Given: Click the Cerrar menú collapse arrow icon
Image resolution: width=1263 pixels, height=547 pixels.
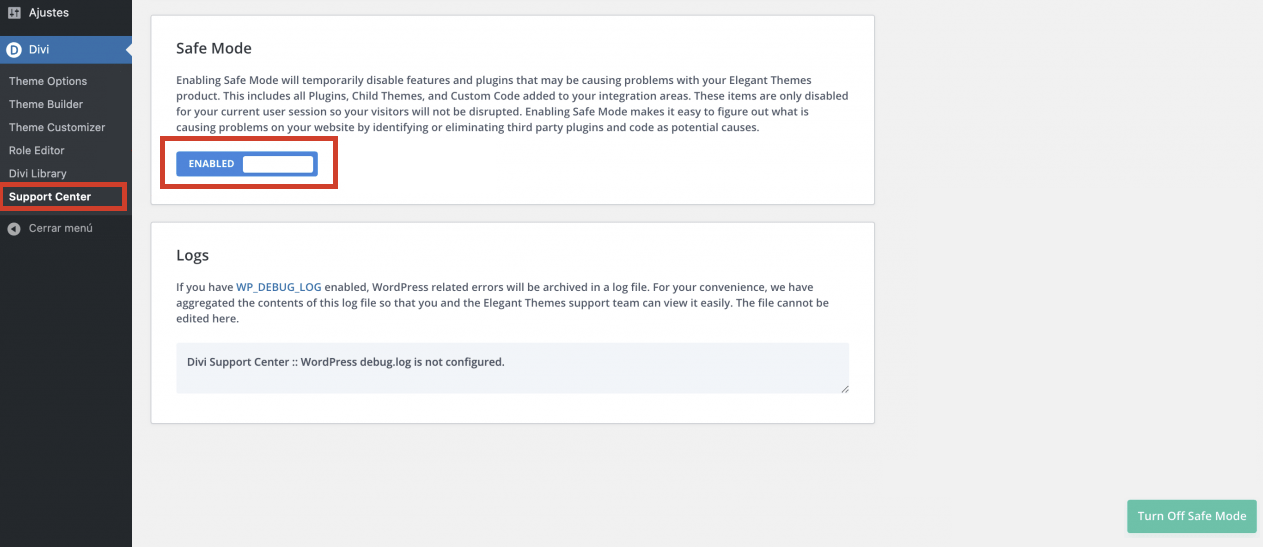Looking at the screenshot, I should point(13,228).
